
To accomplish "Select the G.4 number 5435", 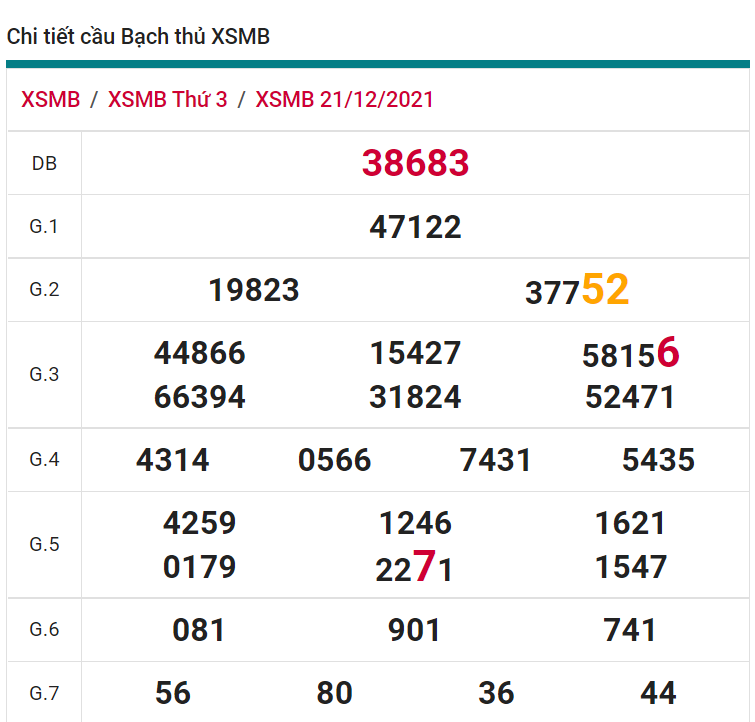I will 658,460.
